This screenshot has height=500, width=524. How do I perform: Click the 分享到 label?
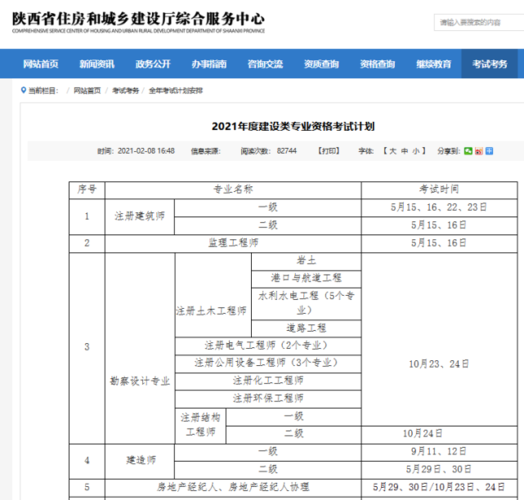[x=449, y=151]
